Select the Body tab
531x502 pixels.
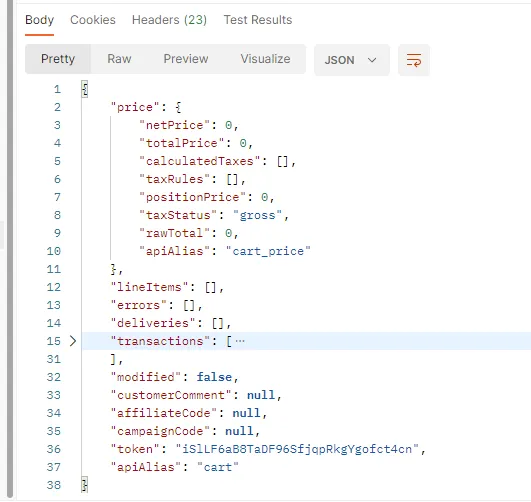(x=39, y=20)
